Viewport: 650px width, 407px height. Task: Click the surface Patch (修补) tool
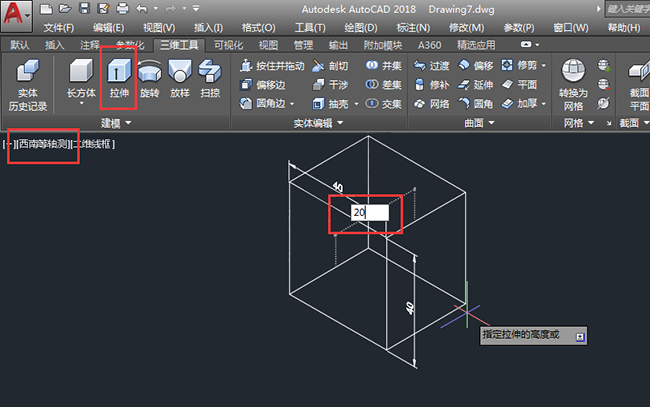click(432, 85)
